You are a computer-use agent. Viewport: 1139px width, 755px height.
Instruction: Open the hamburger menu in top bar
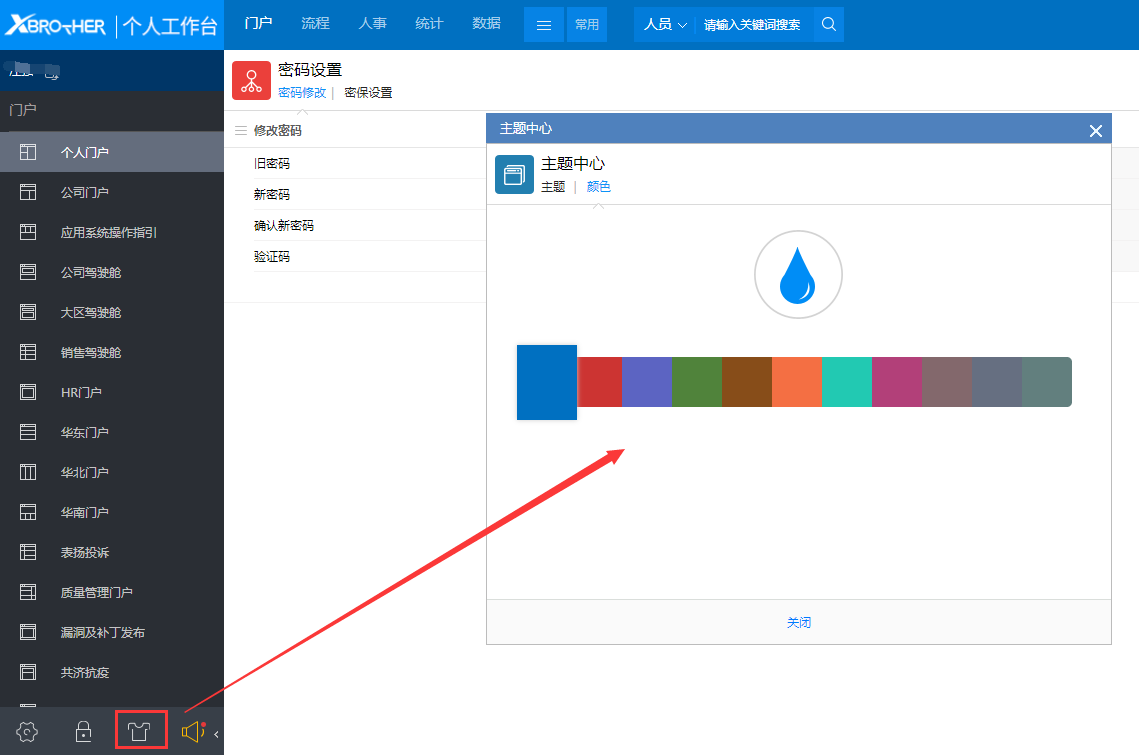point(544,25)
